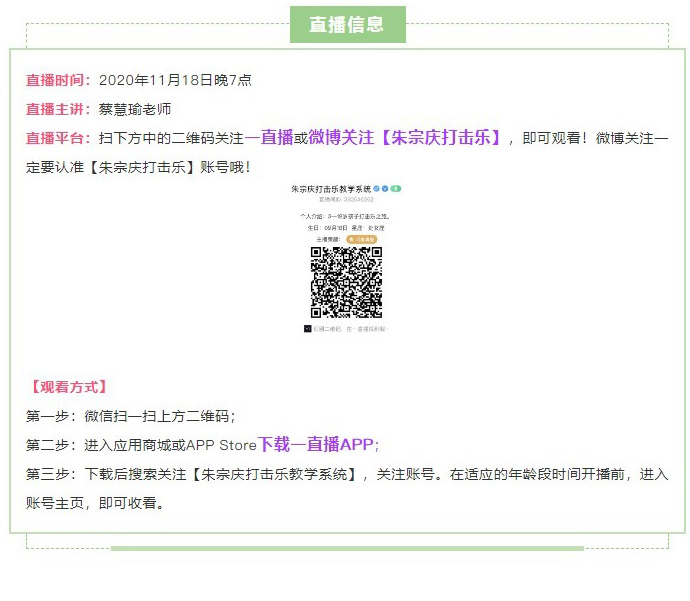Click the label 直播时间:
Viewport: 690px width, 601px height.
[x=58, y=80]
